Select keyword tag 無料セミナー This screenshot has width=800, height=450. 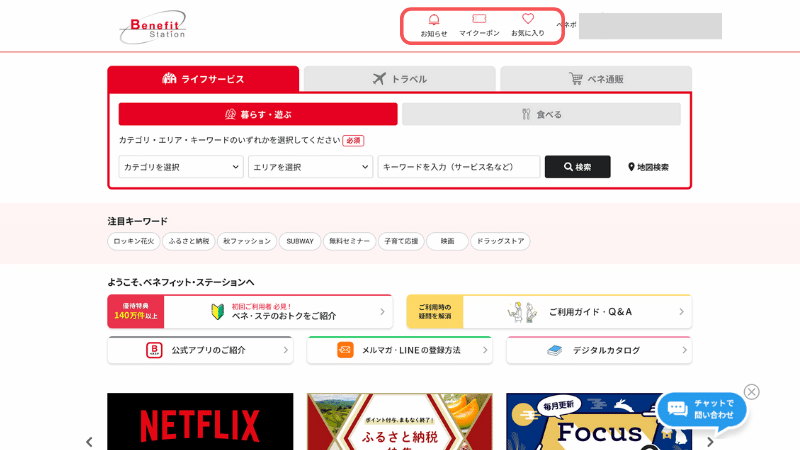pyautogui.click(x=349, y=241)
